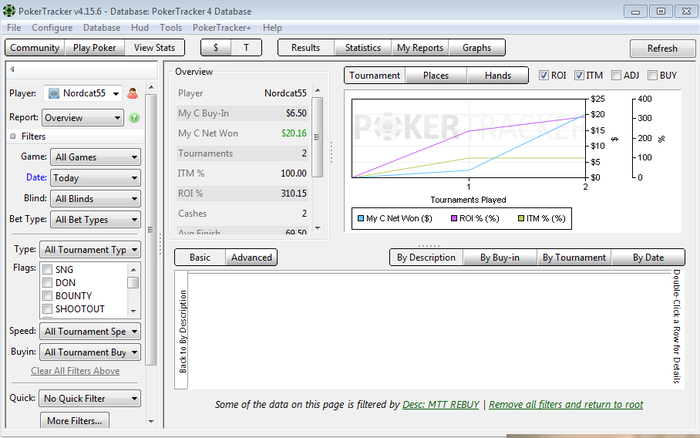The image size is (700, 438).
Task: Switch to the Play Poker tab
Action: click(95, 47)
